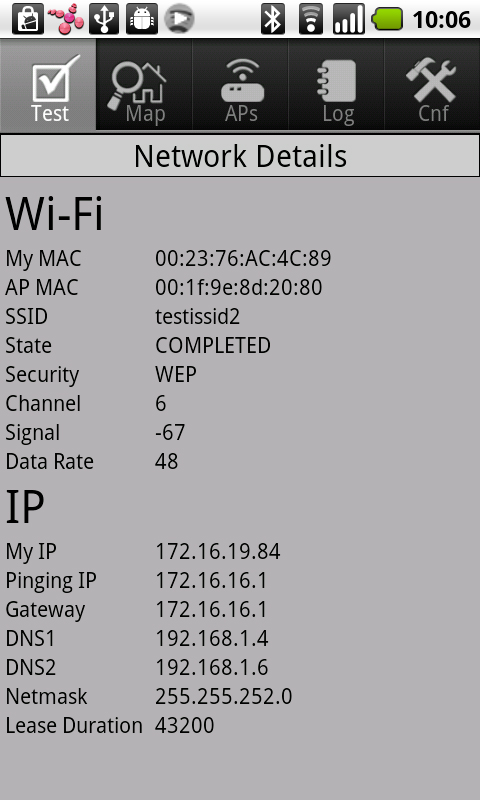Open the Cnf tools tab
This screenshot has width=480, height=800.
(432, 85)
